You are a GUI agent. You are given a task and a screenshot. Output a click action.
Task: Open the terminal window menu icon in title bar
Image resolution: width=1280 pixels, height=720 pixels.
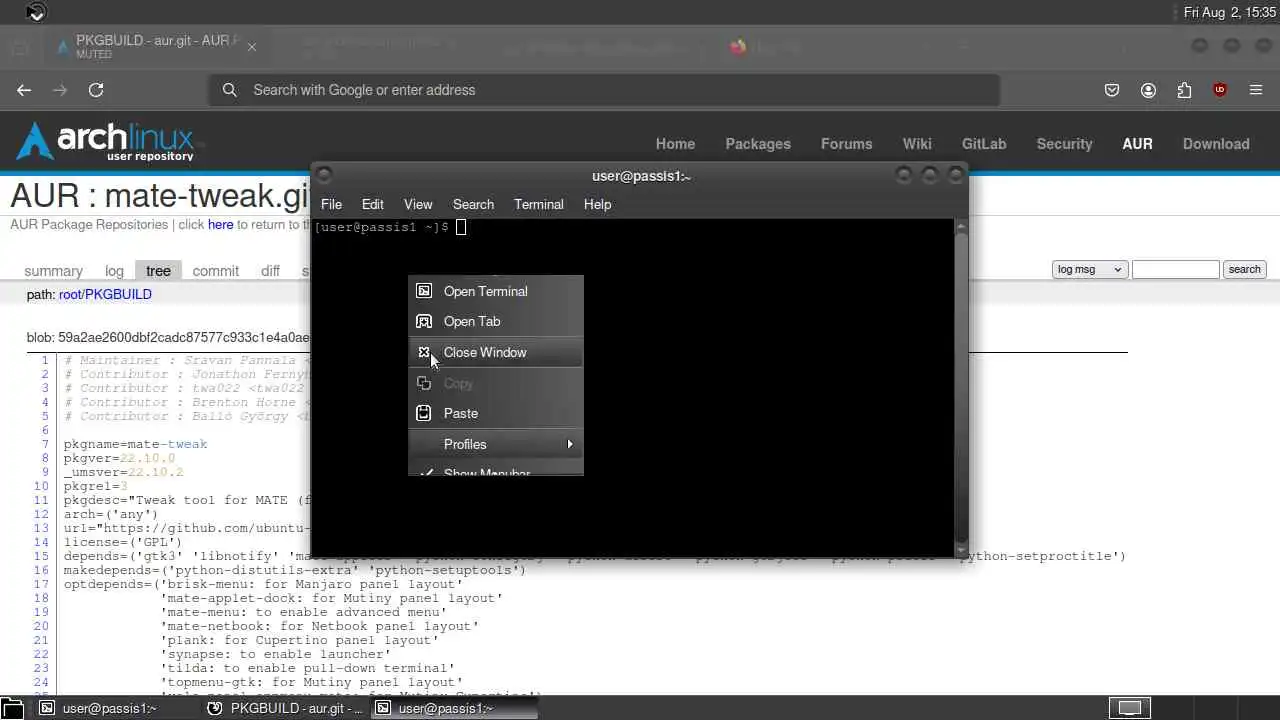tap(324, 175)
